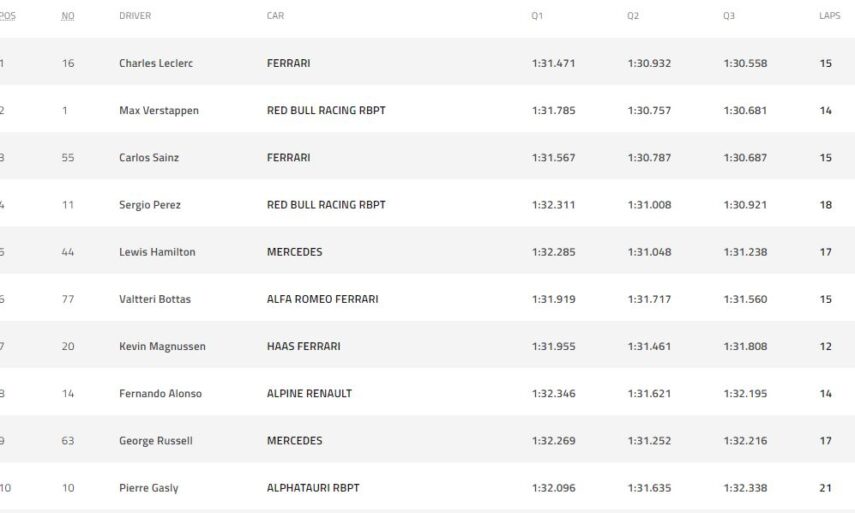Select Carlos Sainz in the driver column
Image resolution: width=855 pixels, height=513 pixels.
[149, 157]
